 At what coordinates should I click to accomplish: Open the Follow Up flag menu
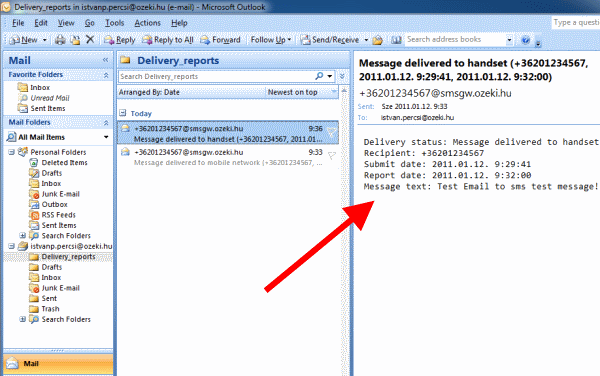[x=271, y=40]
